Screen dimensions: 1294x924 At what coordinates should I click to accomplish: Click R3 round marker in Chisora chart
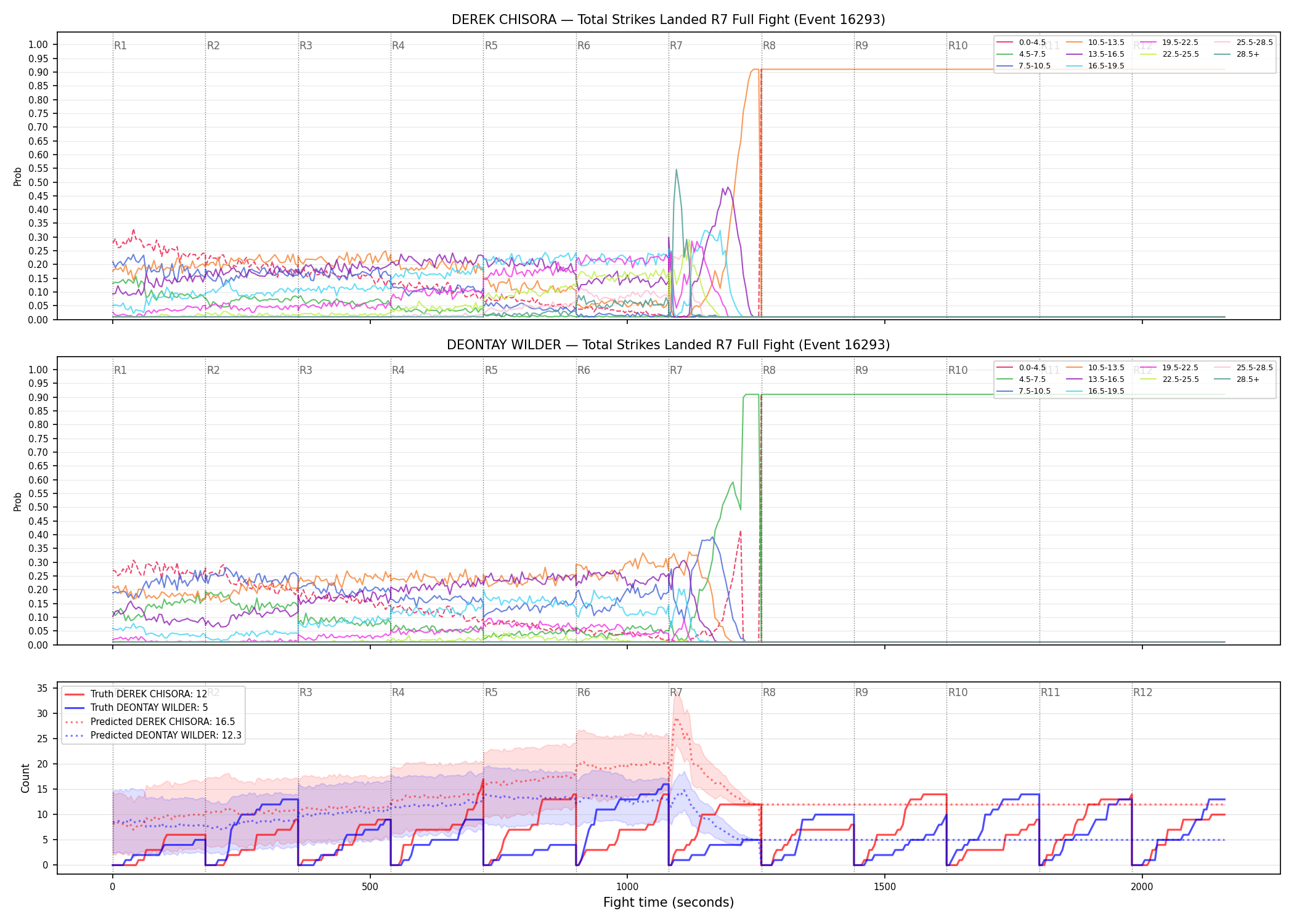click(x=306, y=46)
